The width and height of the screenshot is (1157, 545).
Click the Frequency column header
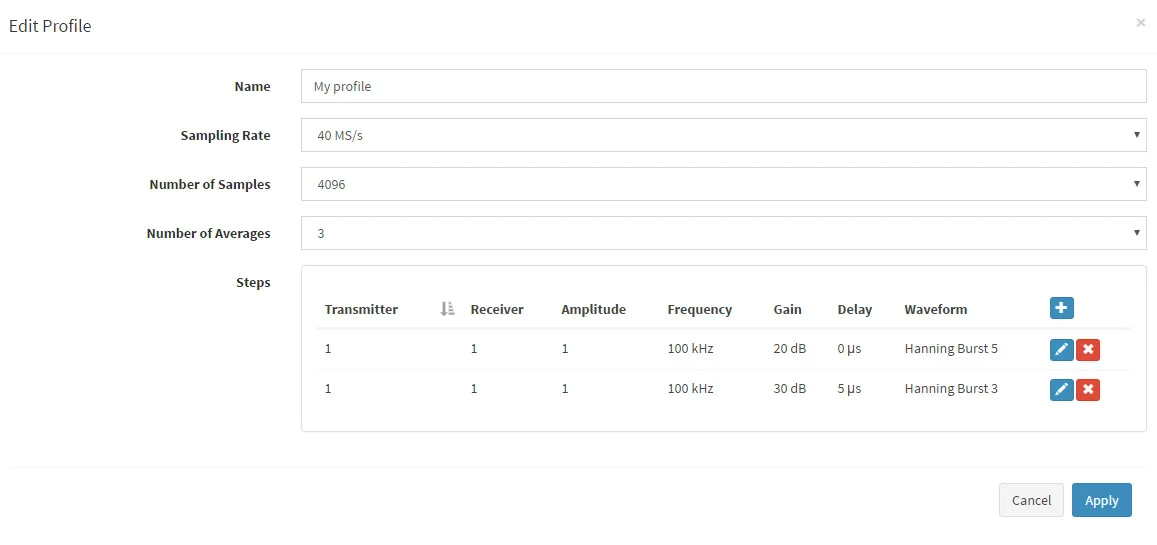(x=700, y=309)
